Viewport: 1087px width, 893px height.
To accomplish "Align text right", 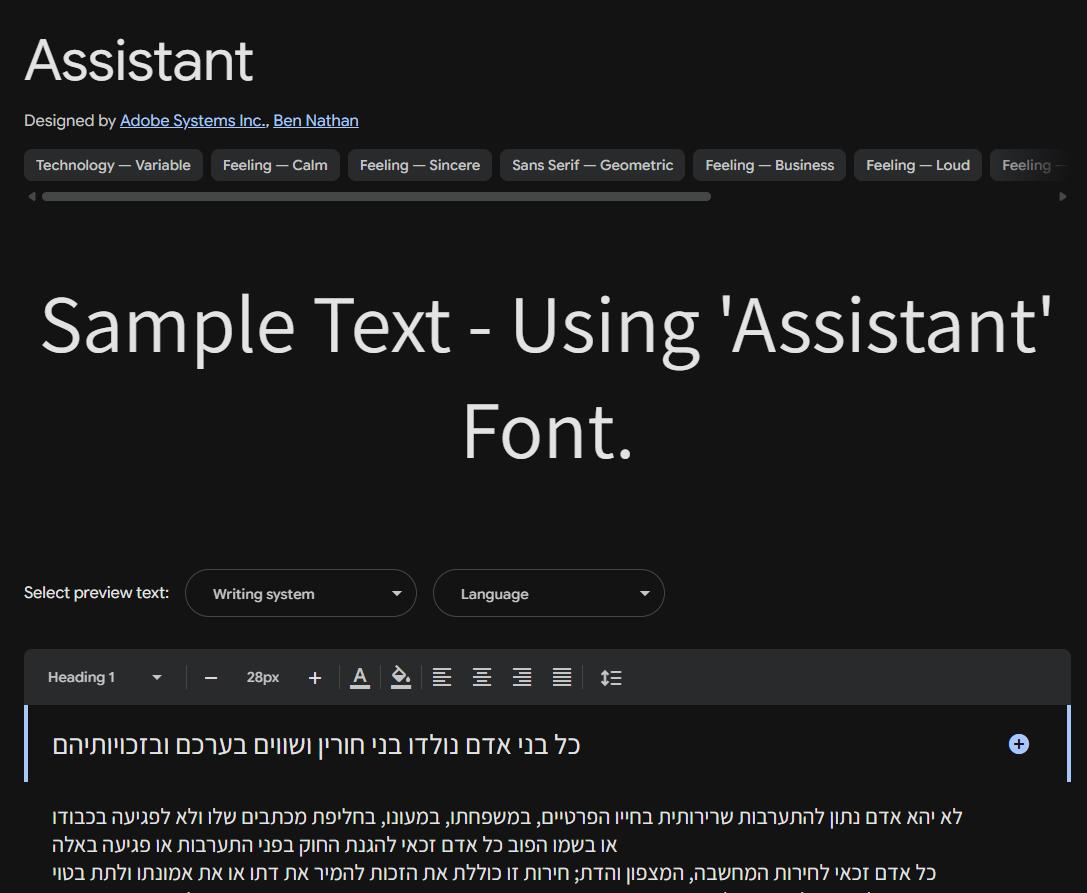I will [x=522, y=677].
